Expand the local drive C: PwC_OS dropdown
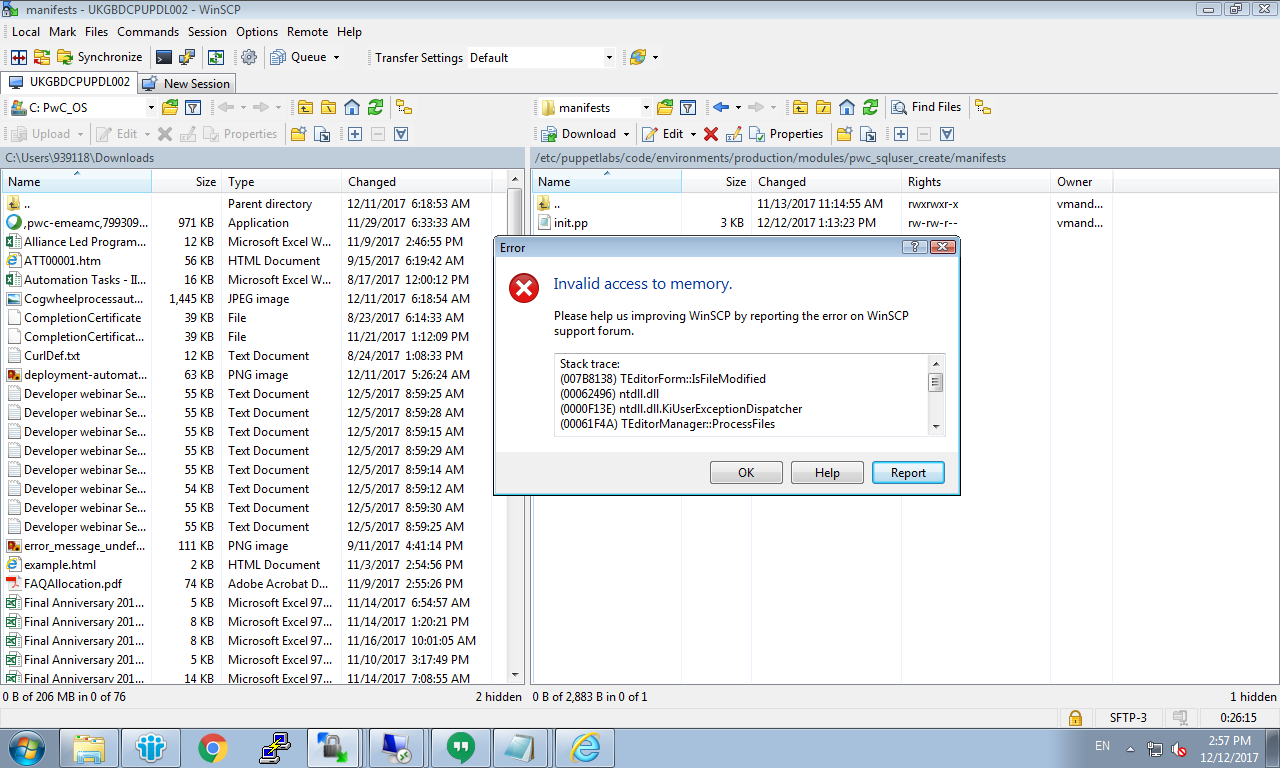This screenshot has width=1280, height=768. (x=151, y=108)
